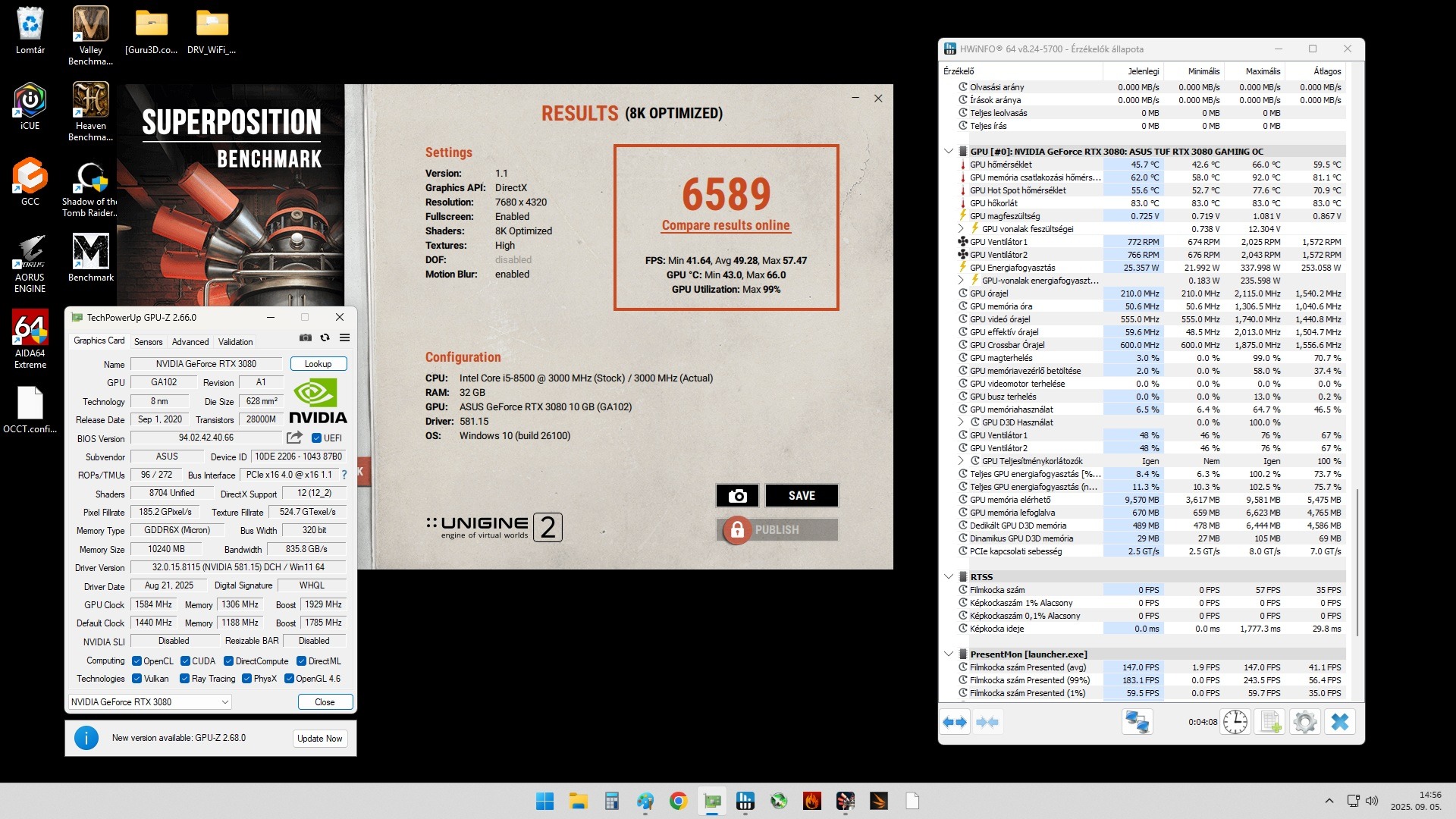The width and height of the screenshot is (1456, 819).
Task: Click the GPU-Z screenshot camera icon
Action: (305, 337)
